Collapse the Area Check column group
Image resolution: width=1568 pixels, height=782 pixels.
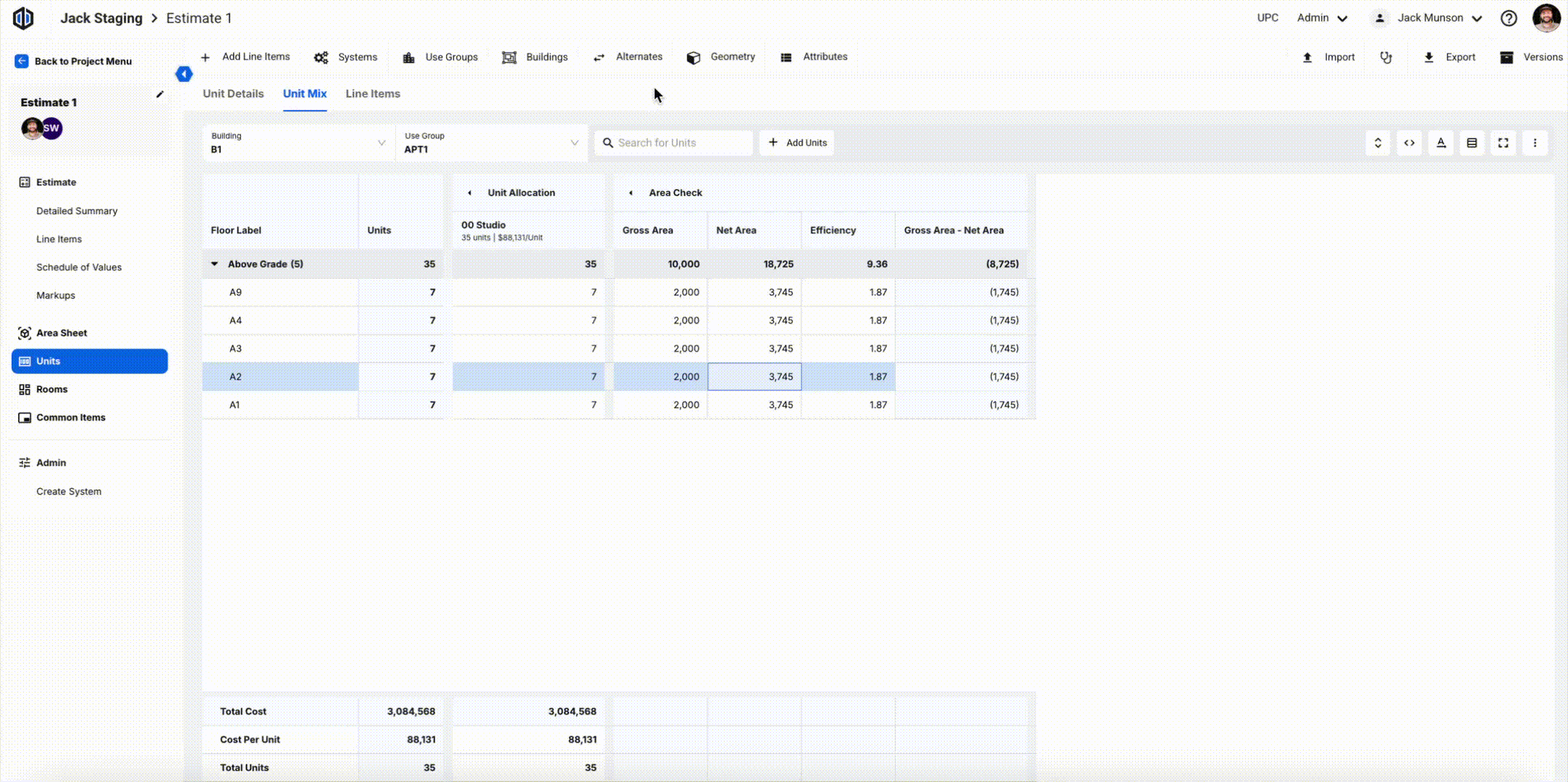click(631, 193)
